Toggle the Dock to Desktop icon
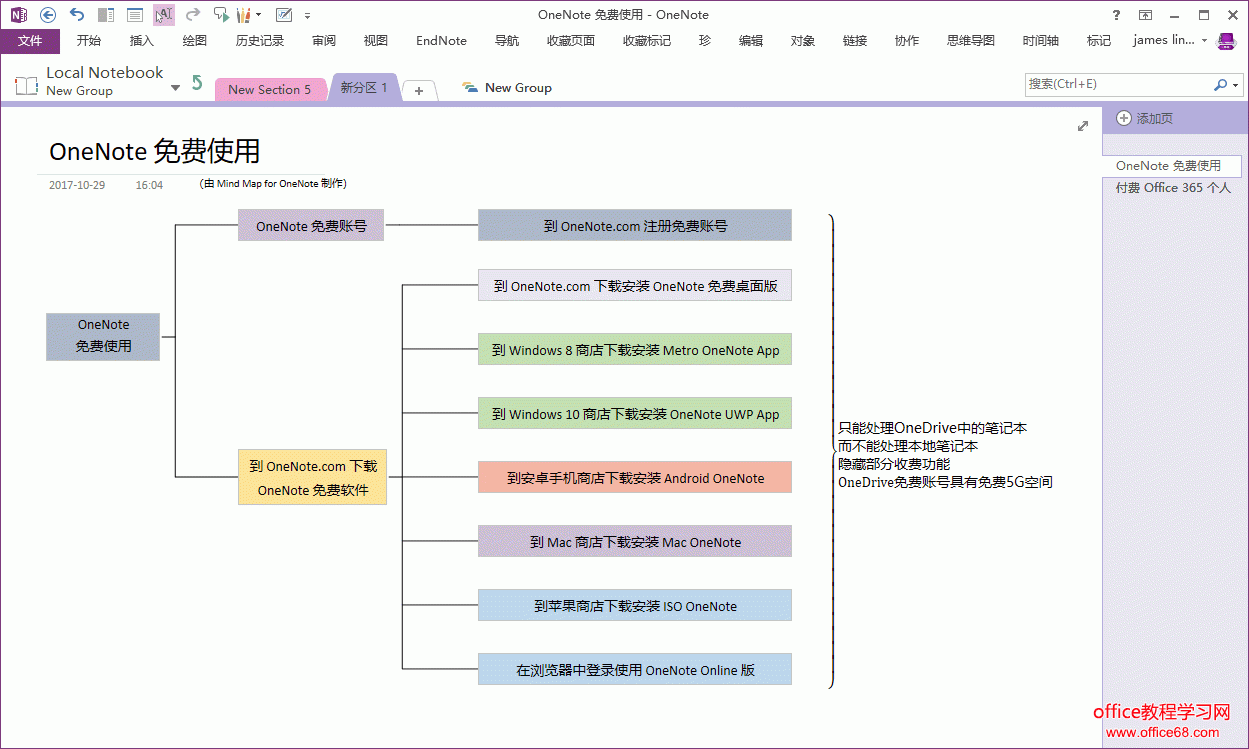 (x=106, y=15)
